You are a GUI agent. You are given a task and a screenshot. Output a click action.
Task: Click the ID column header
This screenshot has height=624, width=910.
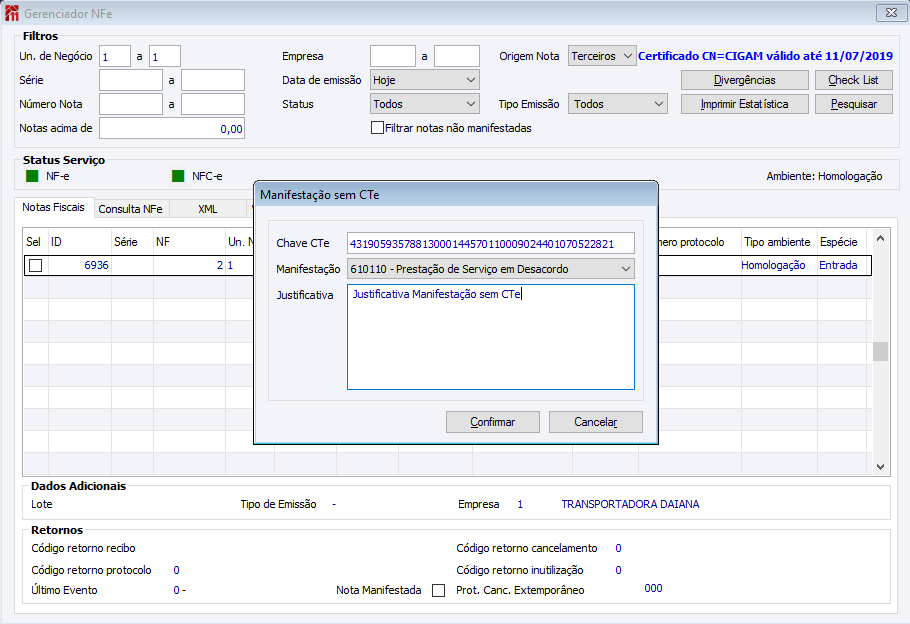tap(80, 241)
